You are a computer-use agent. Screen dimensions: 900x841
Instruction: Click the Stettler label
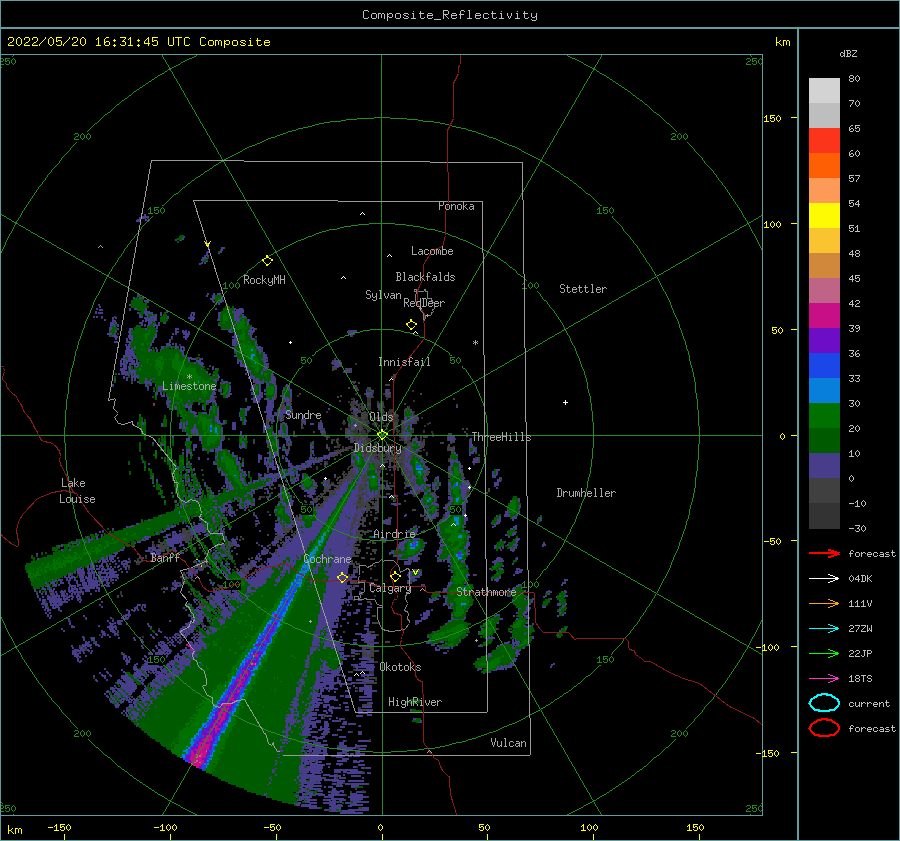(x=583, y=289)
